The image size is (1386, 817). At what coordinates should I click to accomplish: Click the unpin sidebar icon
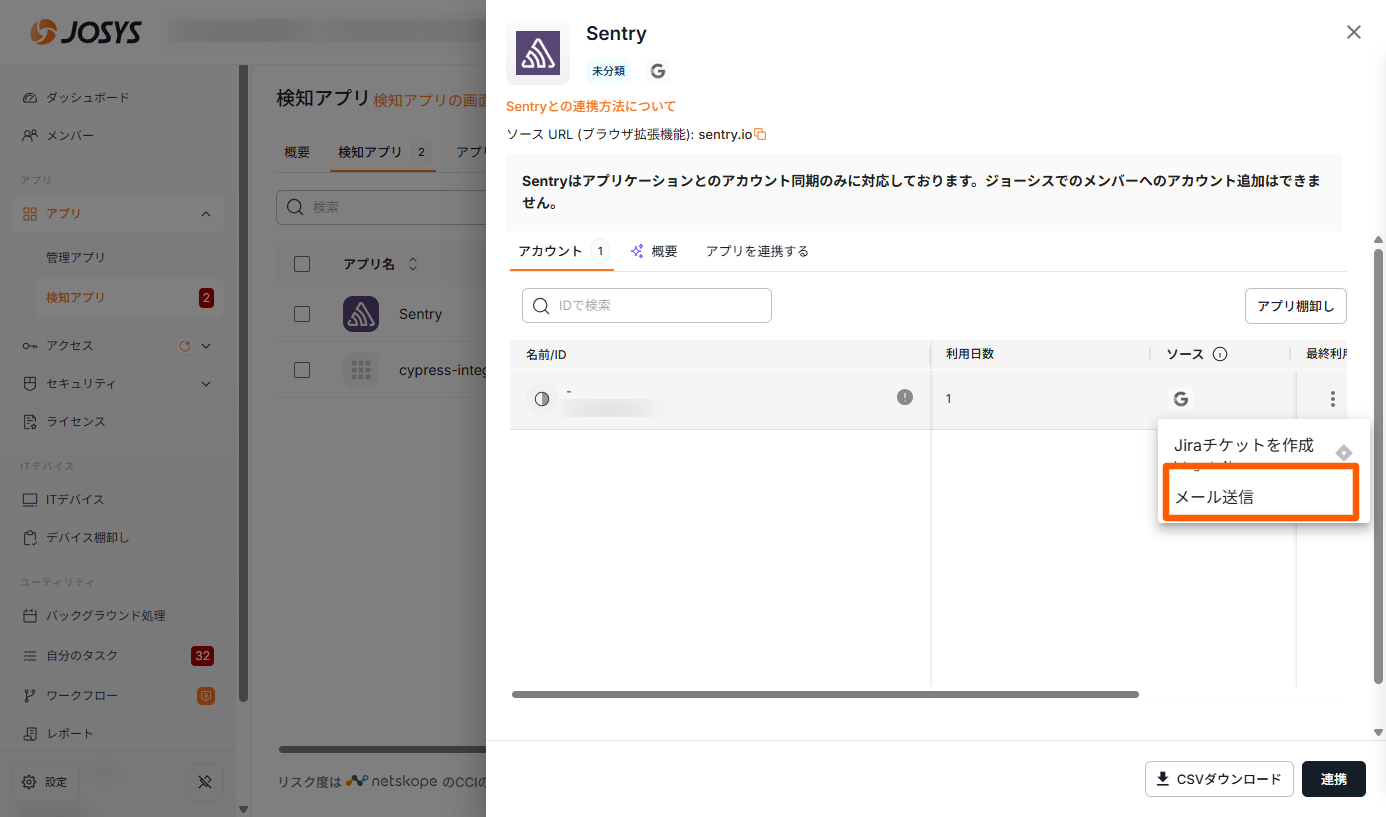pyautogui.click(x=205, y=782)
